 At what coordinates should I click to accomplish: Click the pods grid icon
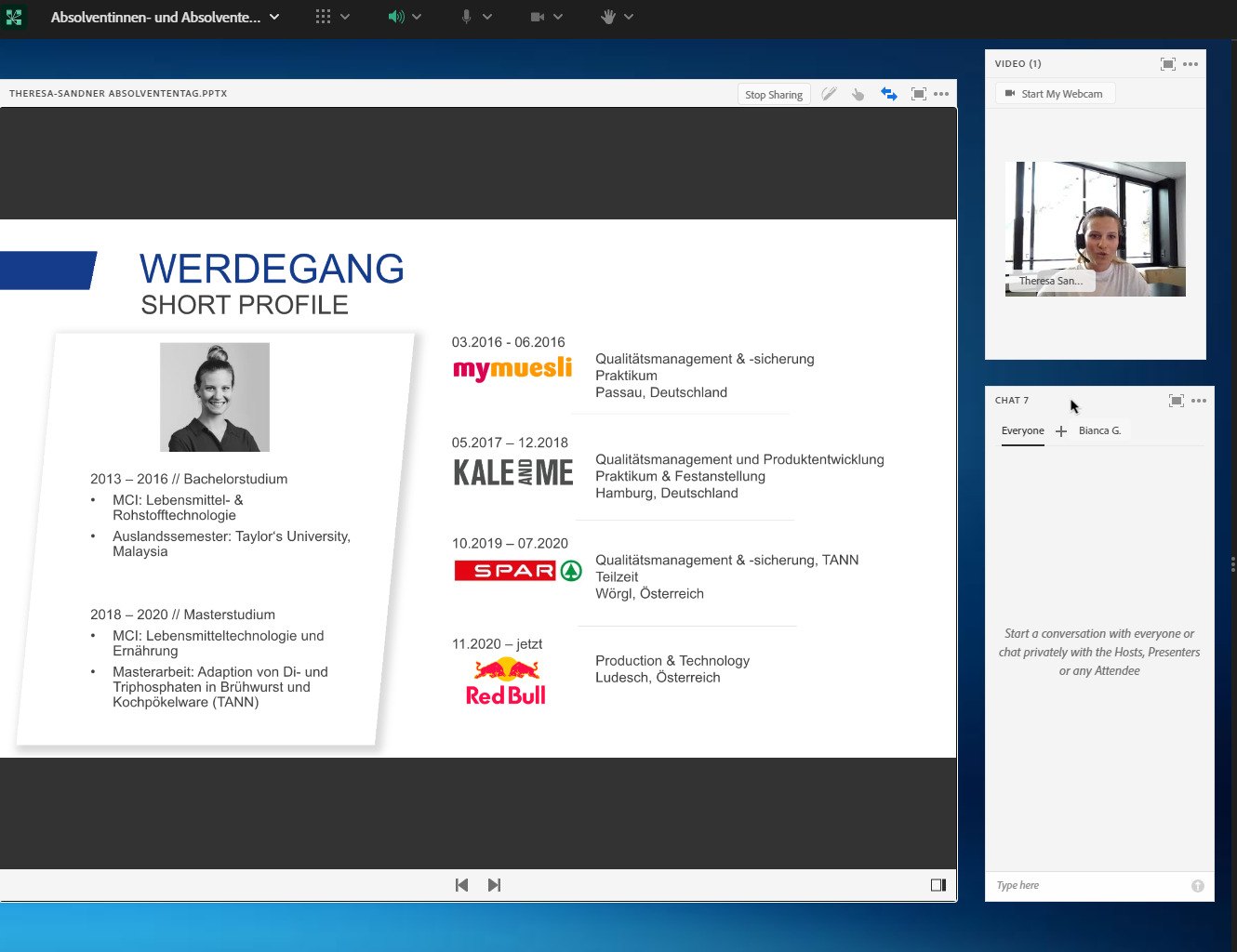(x=323, y=17)
